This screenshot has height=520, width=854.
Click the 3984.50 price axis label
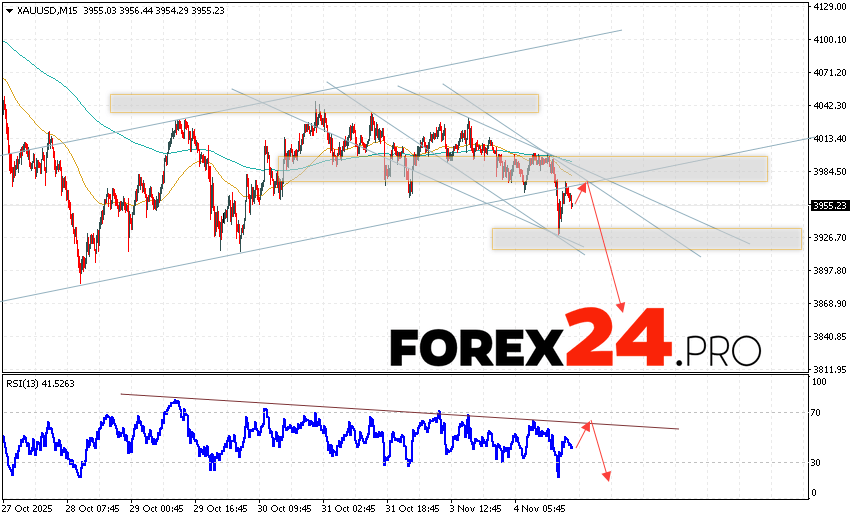click(830, 172)
